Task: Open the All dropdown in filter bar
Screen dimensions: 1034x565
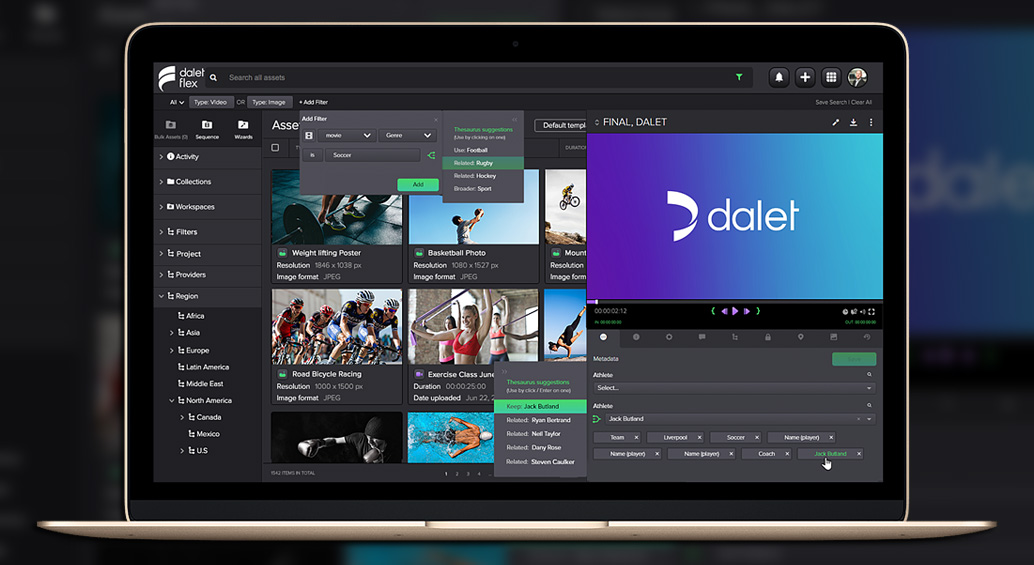Action: 176,102
